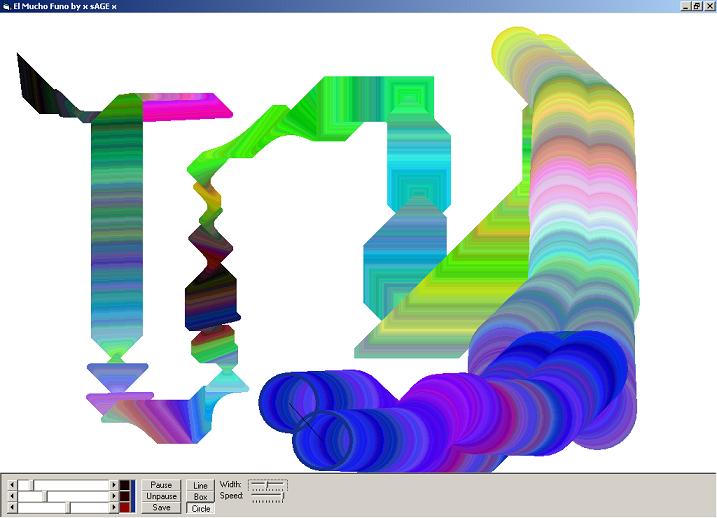
Task: Click the tall blue color preview bar
Action: point(132,496)
